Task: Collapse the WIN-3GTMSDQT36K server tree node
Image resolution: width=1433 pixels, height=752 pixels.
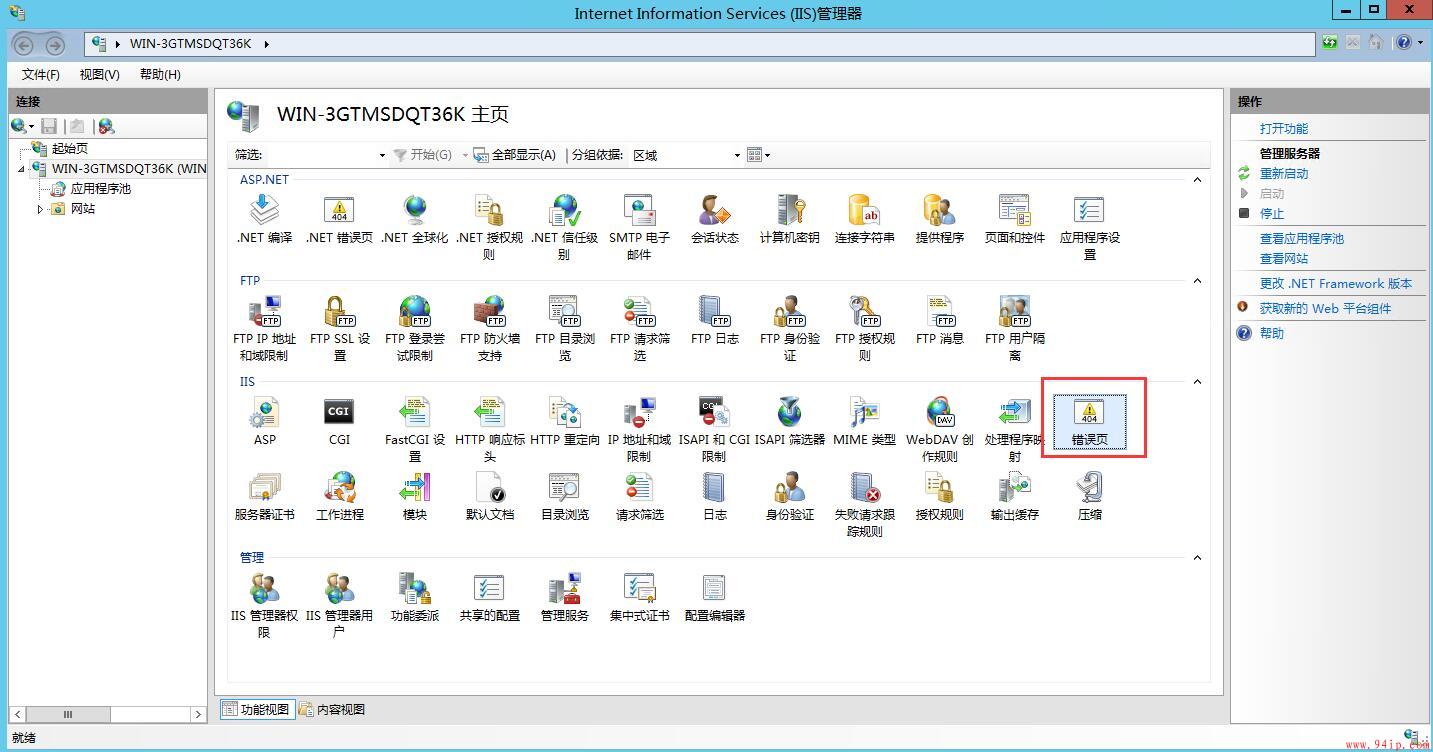Action: 22,169
